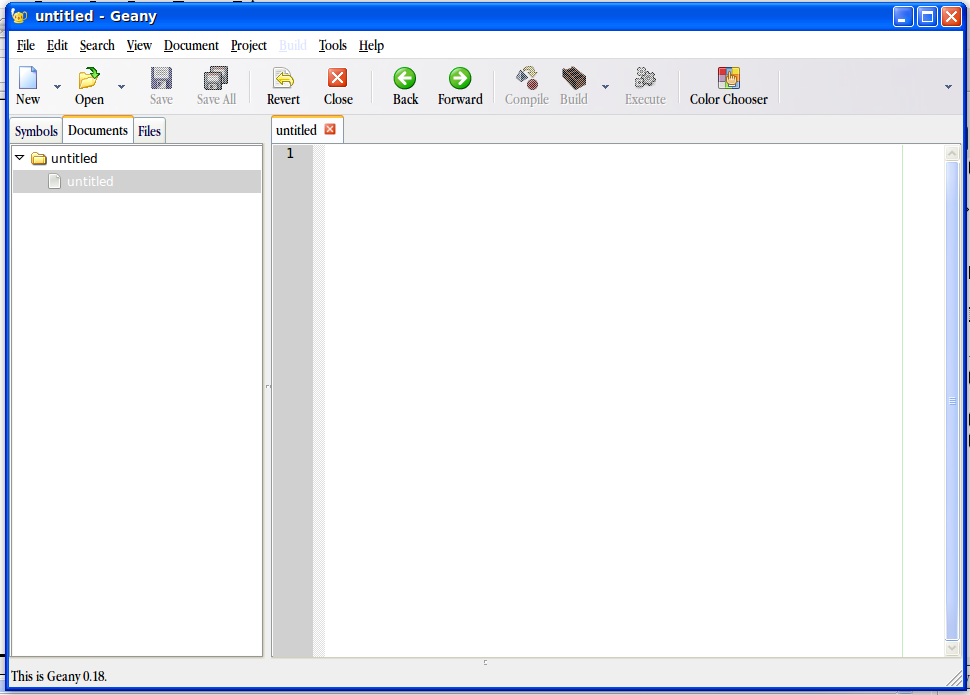The width and height of the screenshot is (970, 695).
Task: Open the toolbar overflow arrow at far right
Action: [x=948, y=87]
